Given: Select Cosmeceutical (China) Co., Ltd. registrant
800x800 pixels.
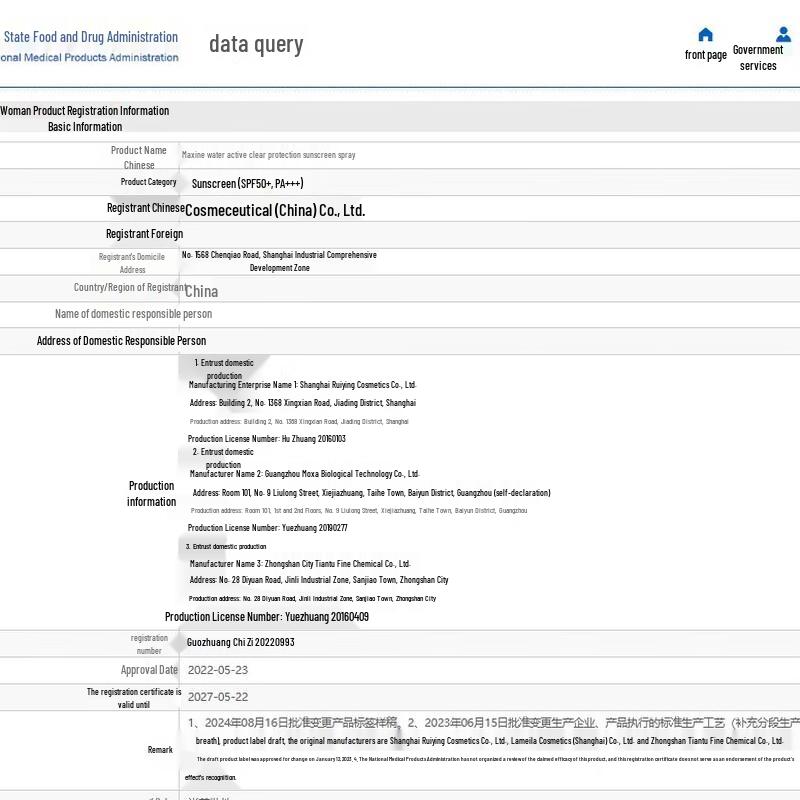Looking at the screenshot, I should point(275,210).
